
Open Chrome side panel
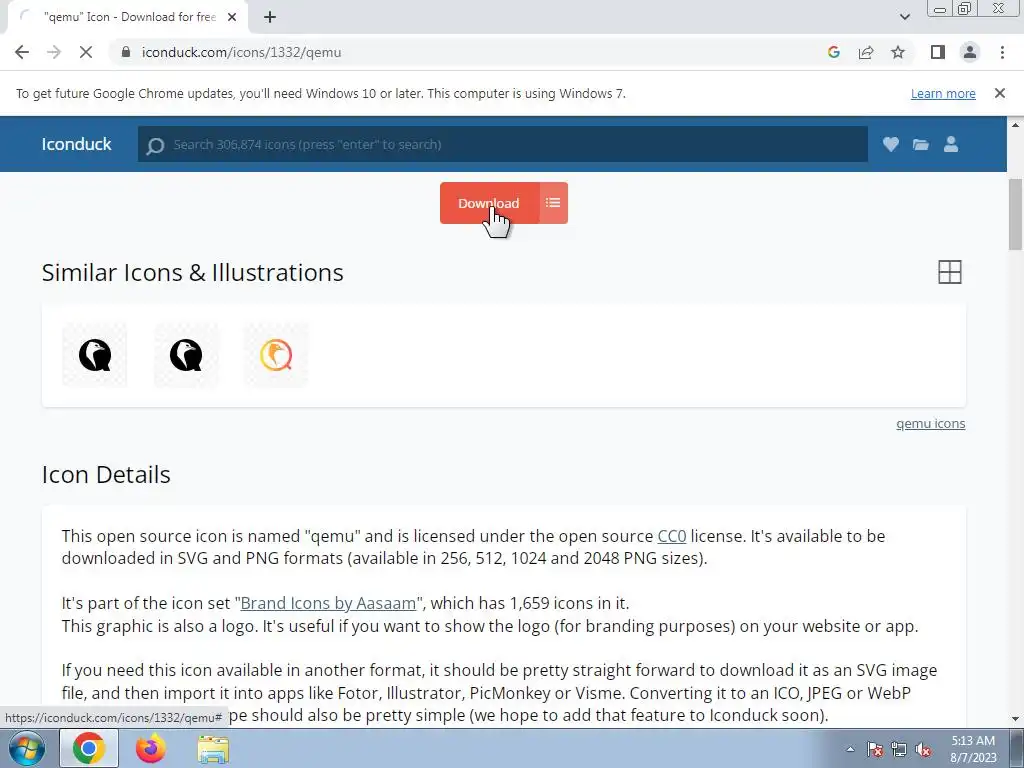[x=938, y=52]
